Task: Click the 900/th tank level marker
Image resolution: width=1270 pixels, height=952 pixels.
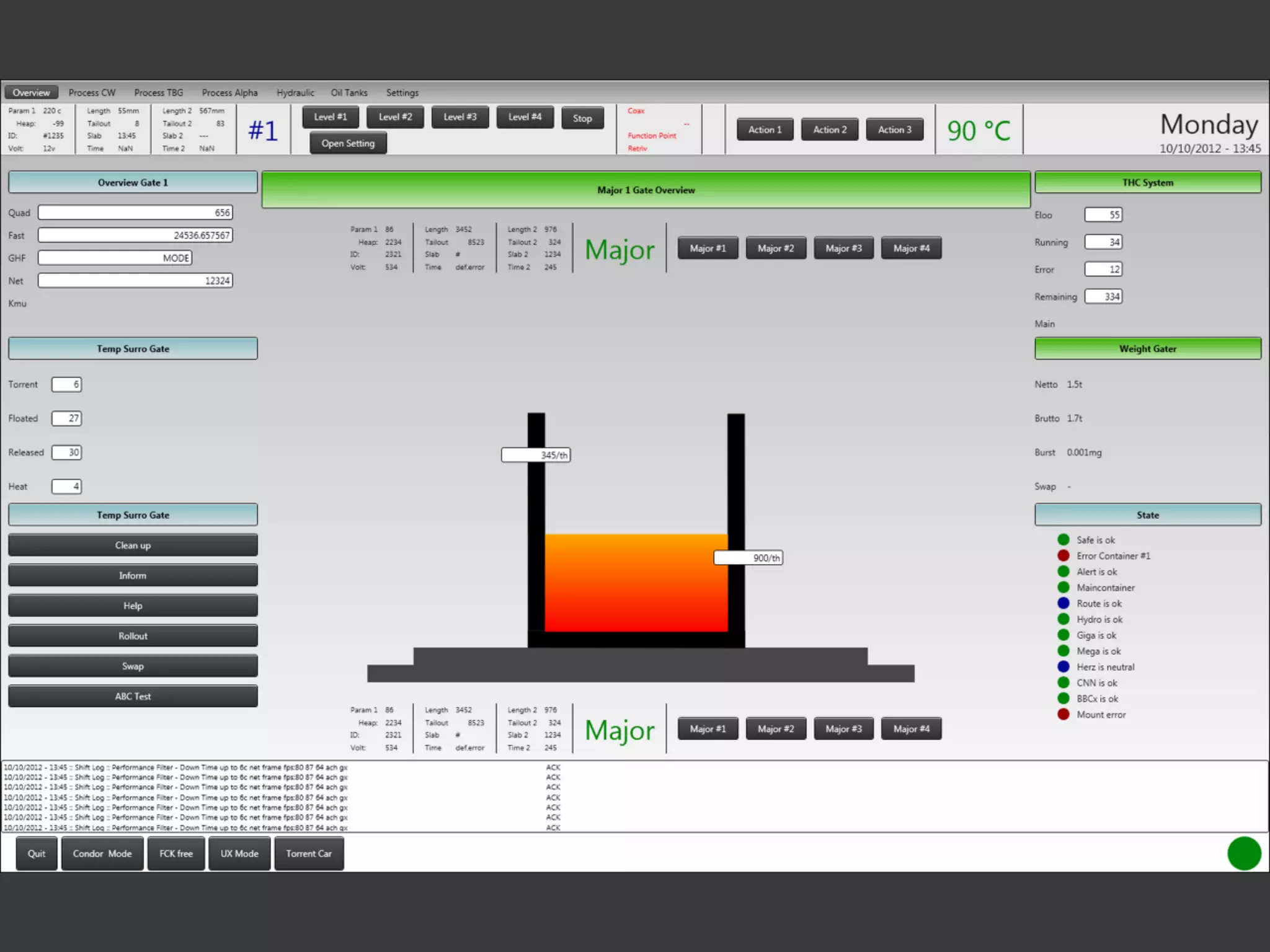Action: point(748,558)
